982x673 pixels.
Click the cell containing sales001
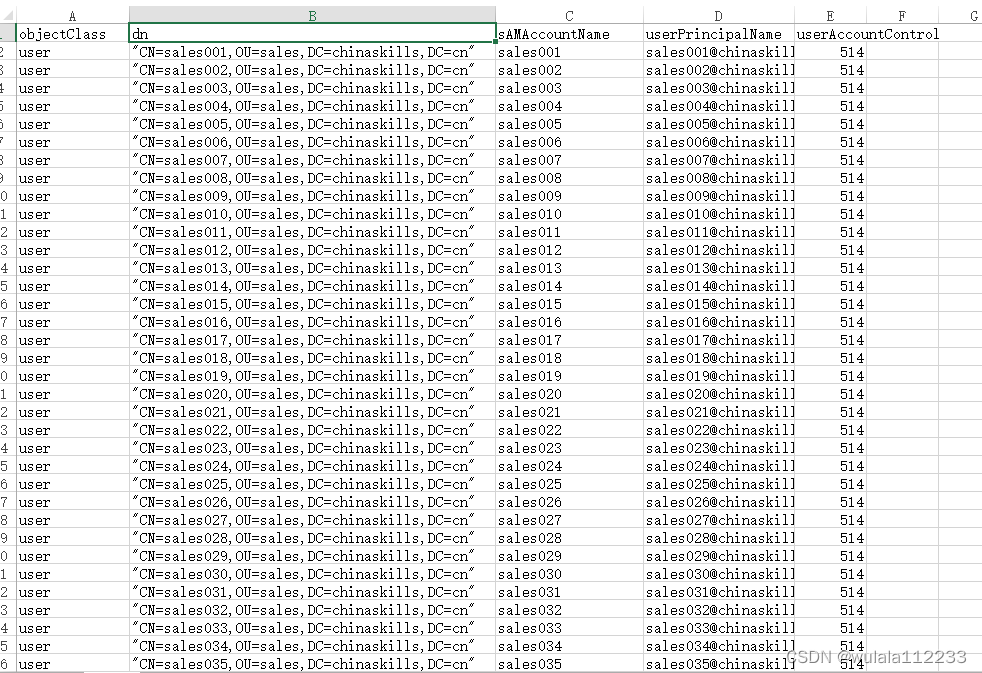(521, 51)
